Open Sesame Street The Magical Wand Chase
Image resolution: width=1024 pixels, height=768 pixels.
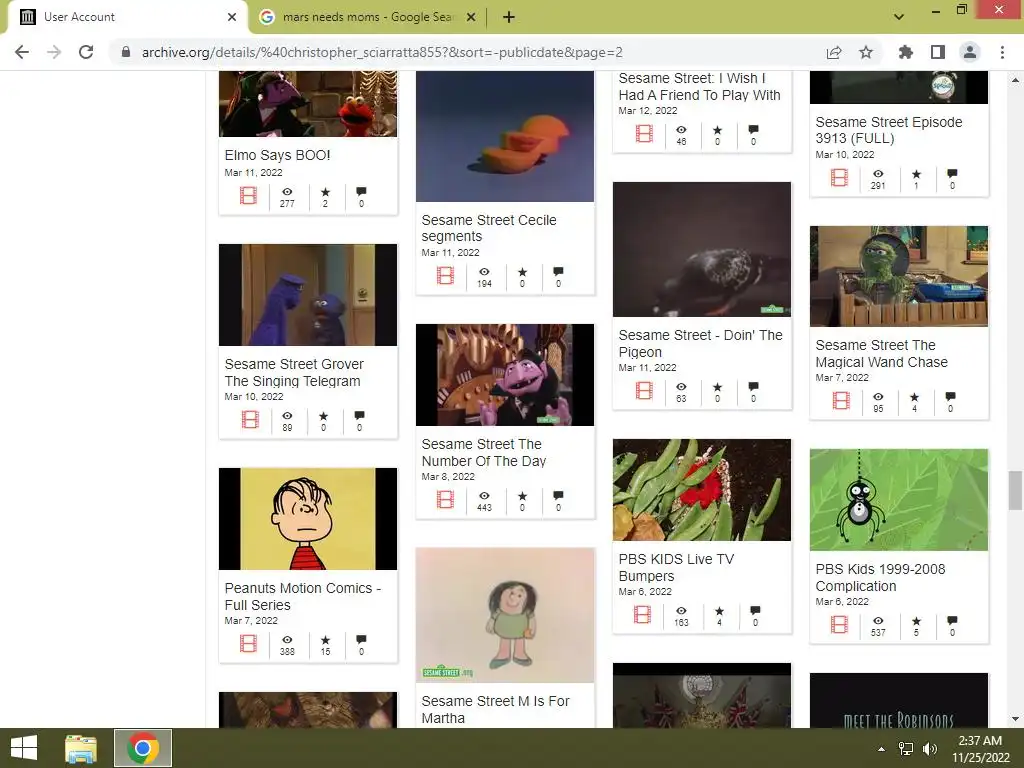(881, 353)
